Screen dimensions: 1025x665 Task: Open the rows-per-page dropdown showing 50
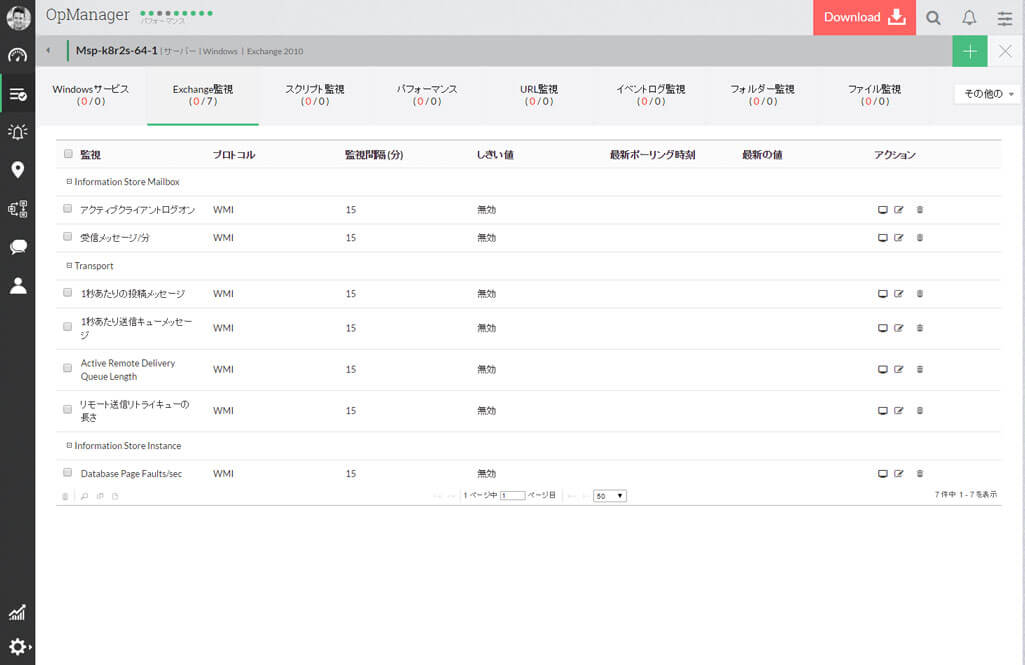[x=609, y=496]
